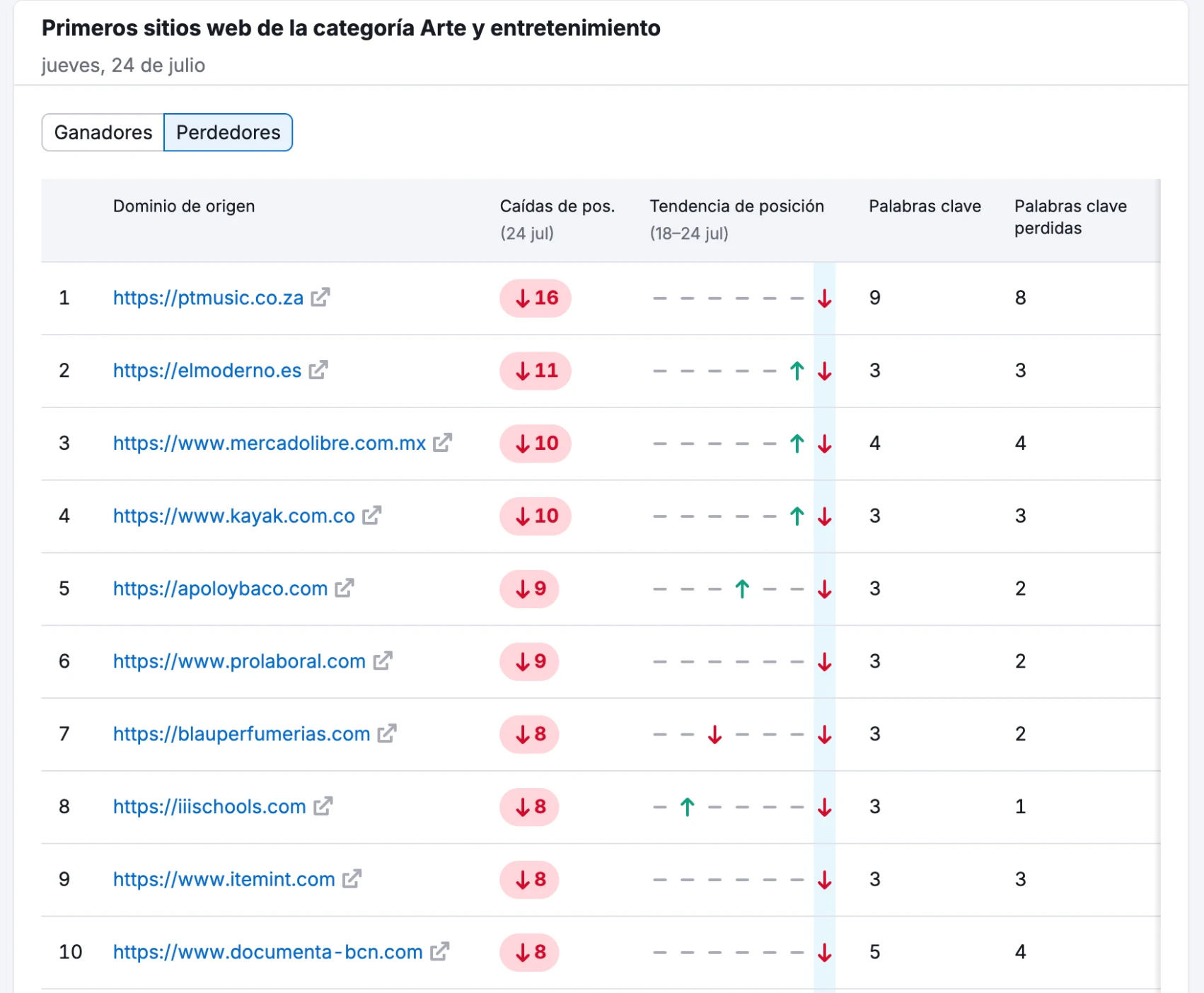Click external link icon for mercadolibre.com.mx
The width and height of the screenshot is (1204, 993).
click(442, 443)
